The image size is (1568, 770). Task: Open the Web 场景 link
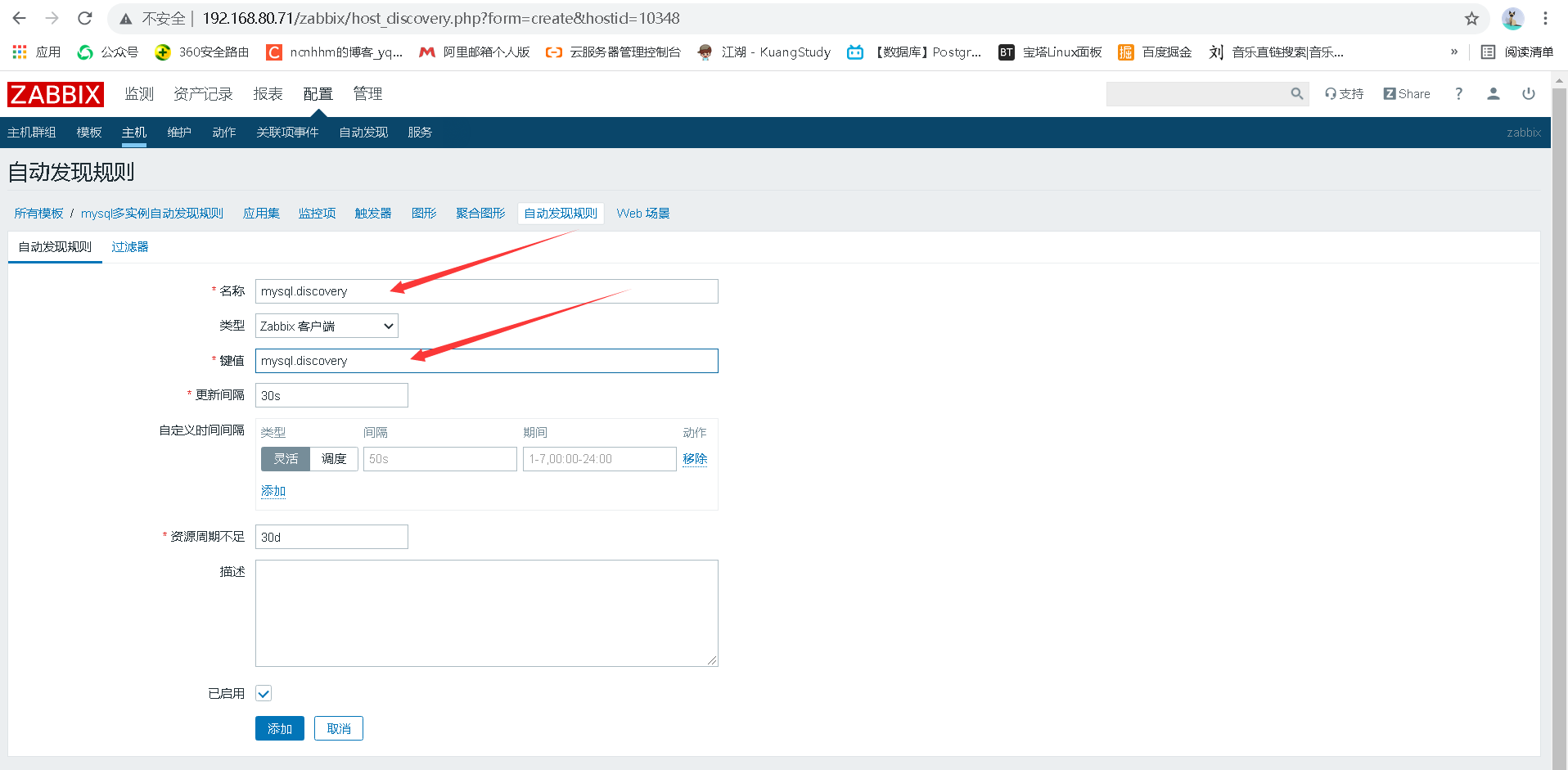coord(643,214)
